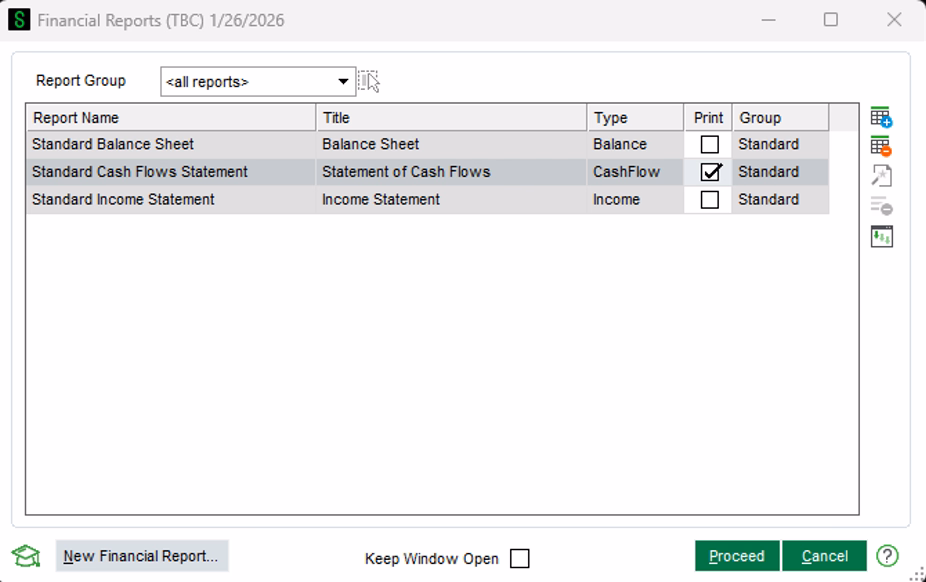Click the add row (green table plus) icon
Screen dimensions: 926x582
(x=880, y=118)
